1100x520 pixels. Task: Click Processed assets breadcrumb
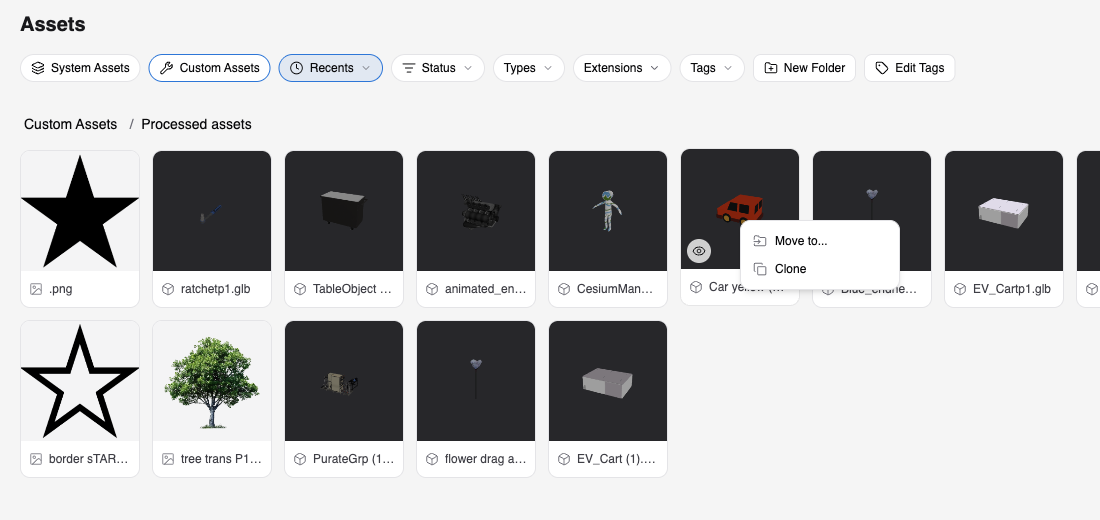[x=196, y=124]
